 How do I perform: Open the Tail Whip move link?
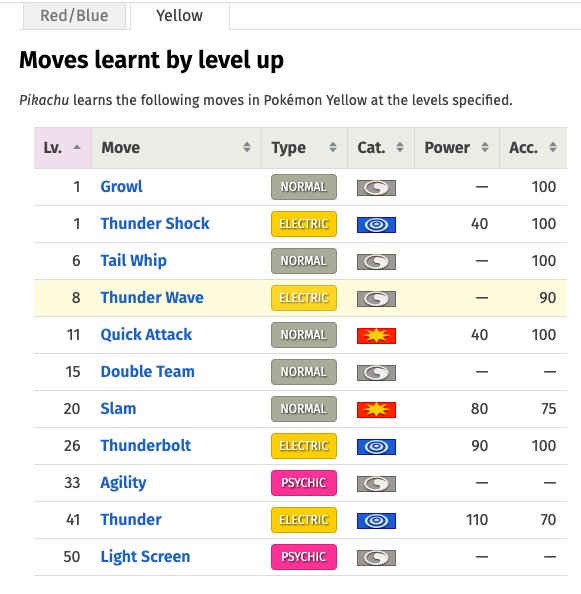point(133,261)
